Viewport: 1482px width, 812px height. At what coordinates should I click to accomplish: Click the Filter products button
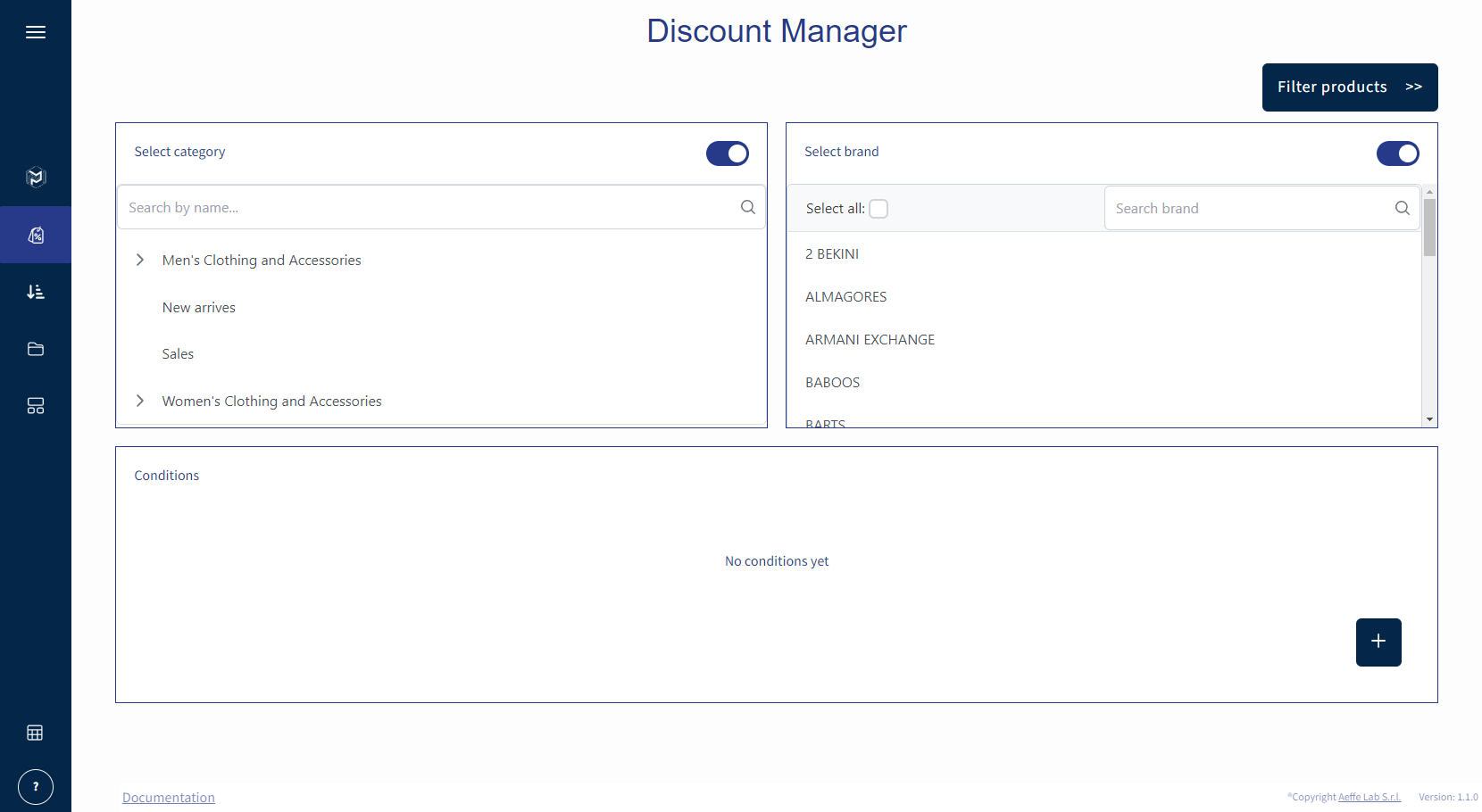(1349, 87)
